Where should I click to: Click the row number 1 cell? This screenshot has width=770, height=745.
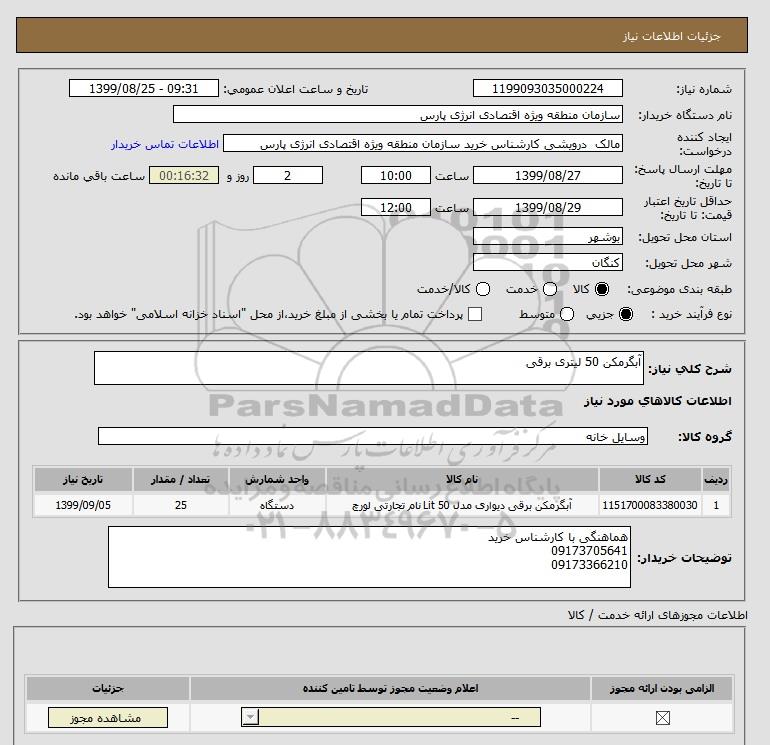pyautogui.click(x=716, y=505)
